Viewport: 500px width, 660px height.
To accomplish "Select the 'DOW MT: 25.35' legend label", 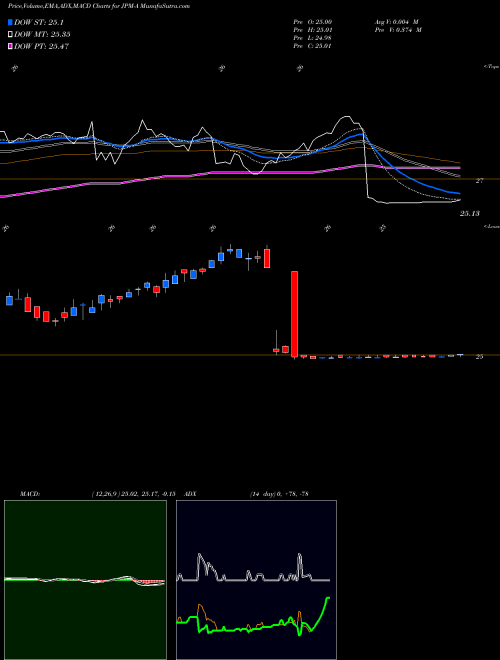I will pos(42,35).
